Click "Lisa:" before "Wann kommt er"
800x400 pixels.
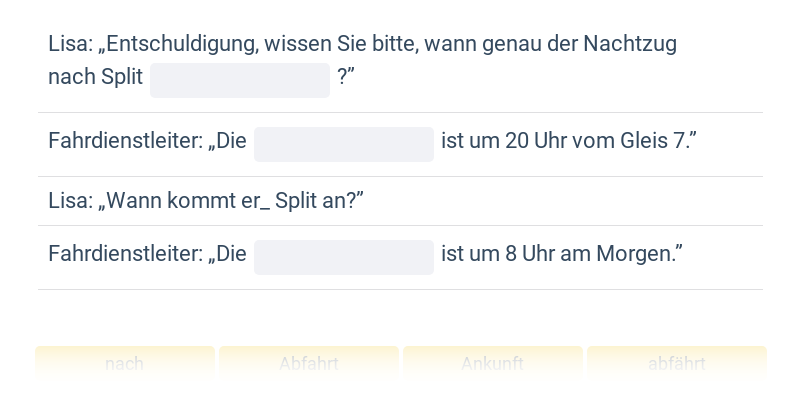pos(70,201)
